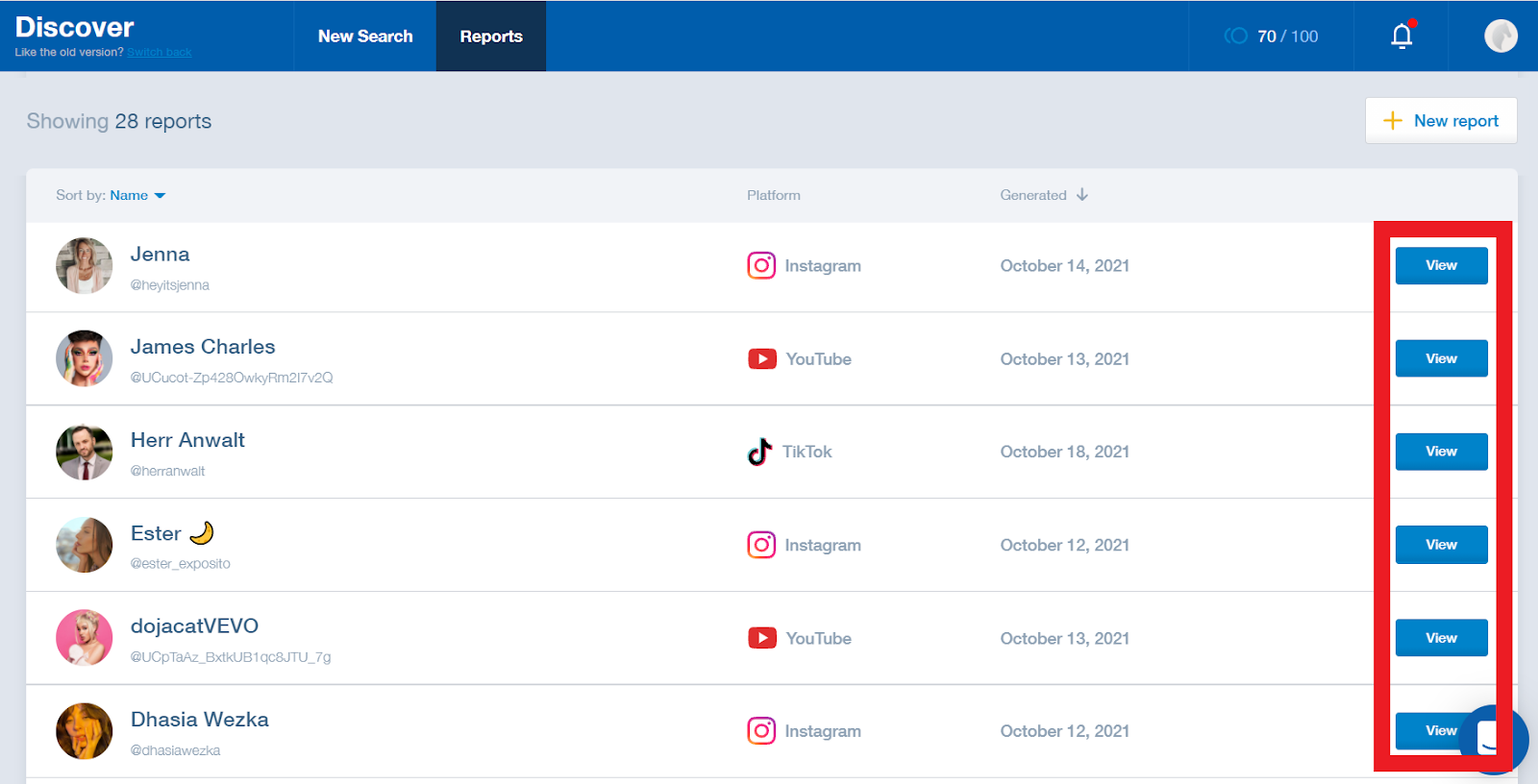Open the Sort by Name dropdown

[137, 195]
